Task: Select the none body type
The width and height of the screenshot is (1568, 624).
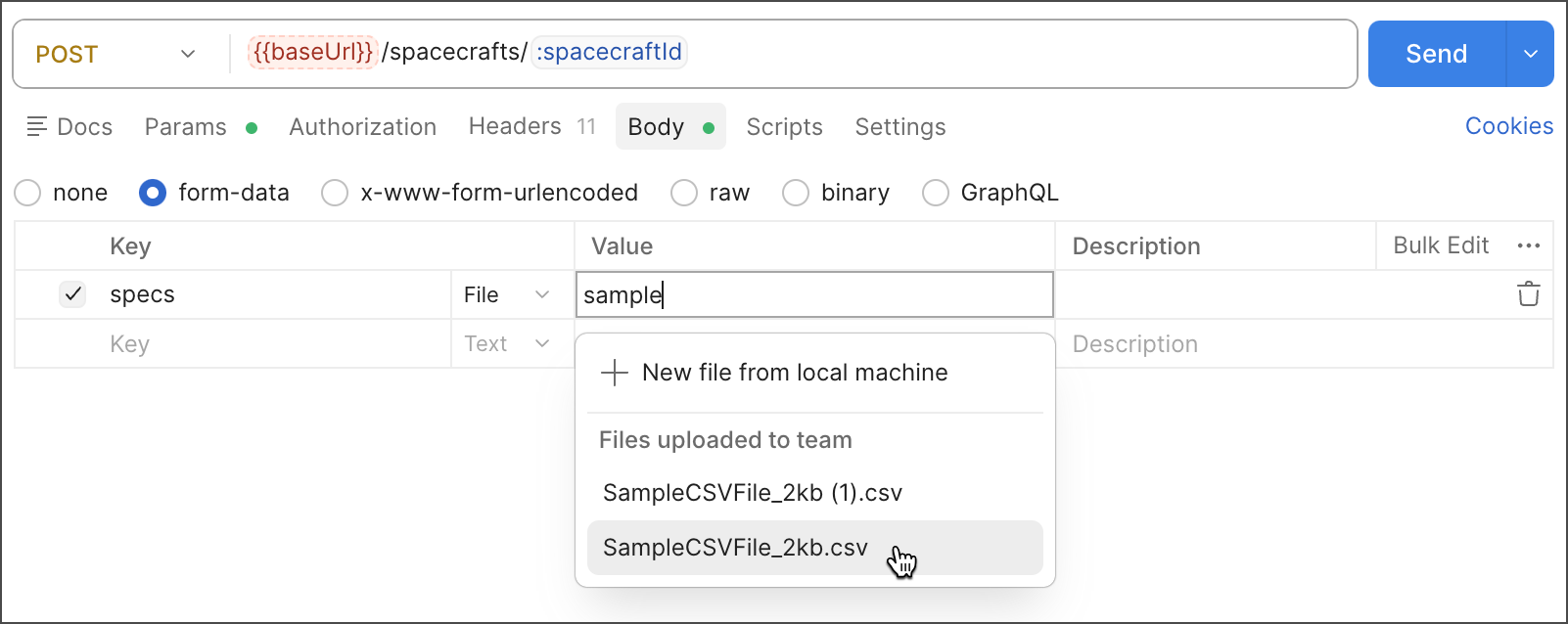Action: 28,194
